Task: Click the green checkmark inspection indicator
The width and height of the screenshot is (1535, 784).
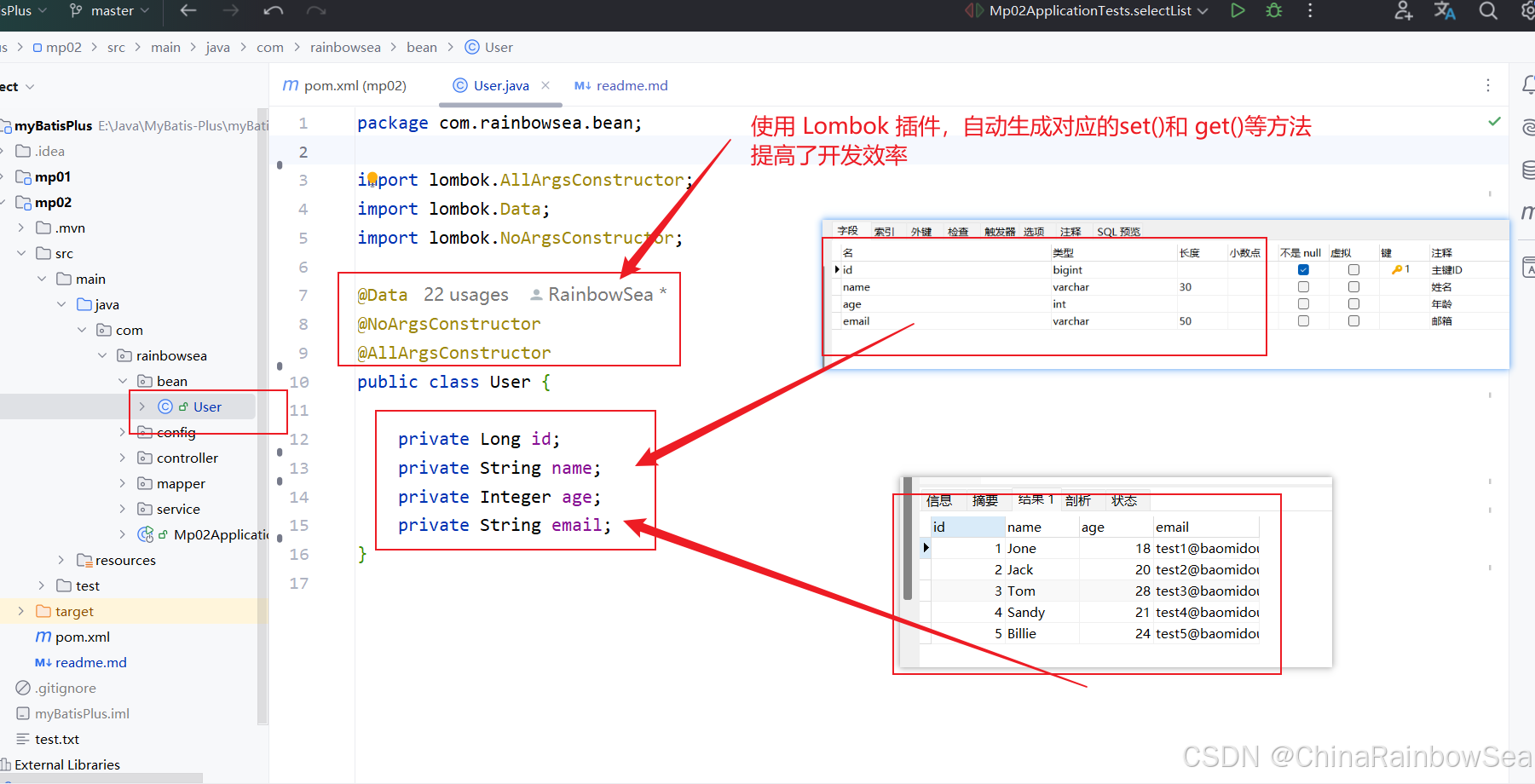Action: [x=1494, y=121]
